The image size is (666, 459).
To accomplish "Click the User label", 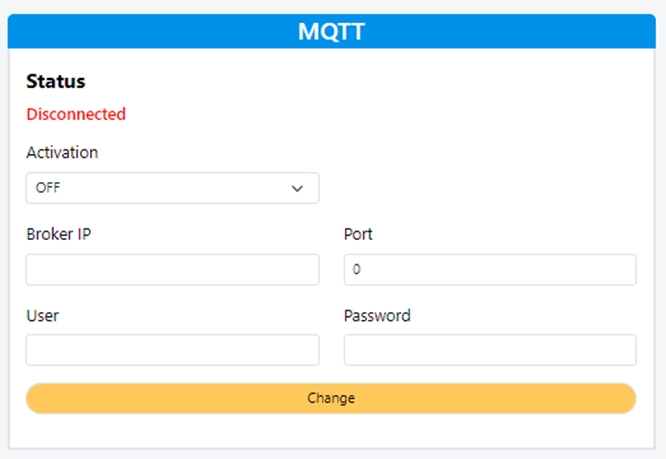I will tap(42, 315).
